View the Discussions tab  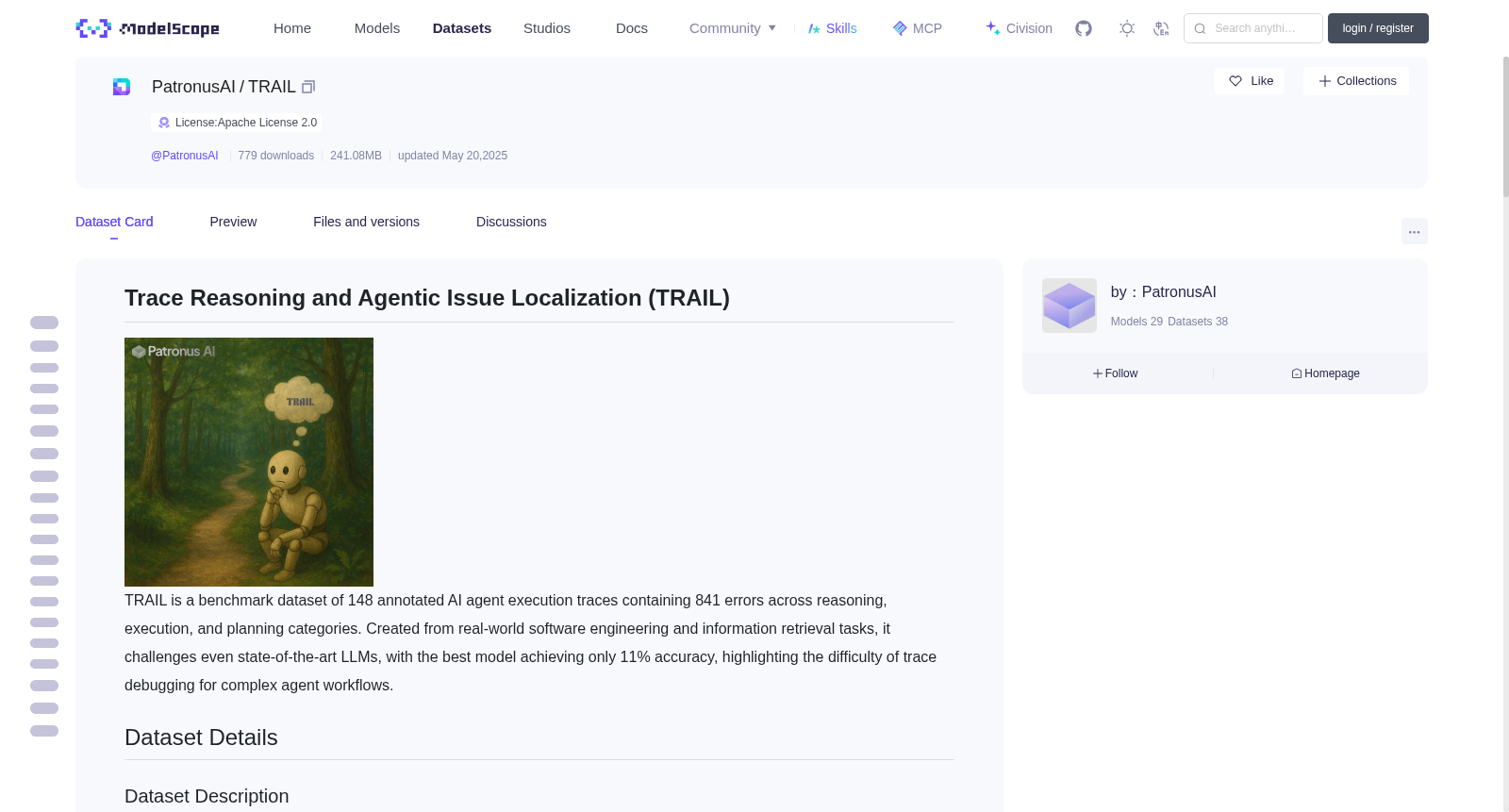click(511, 222)
